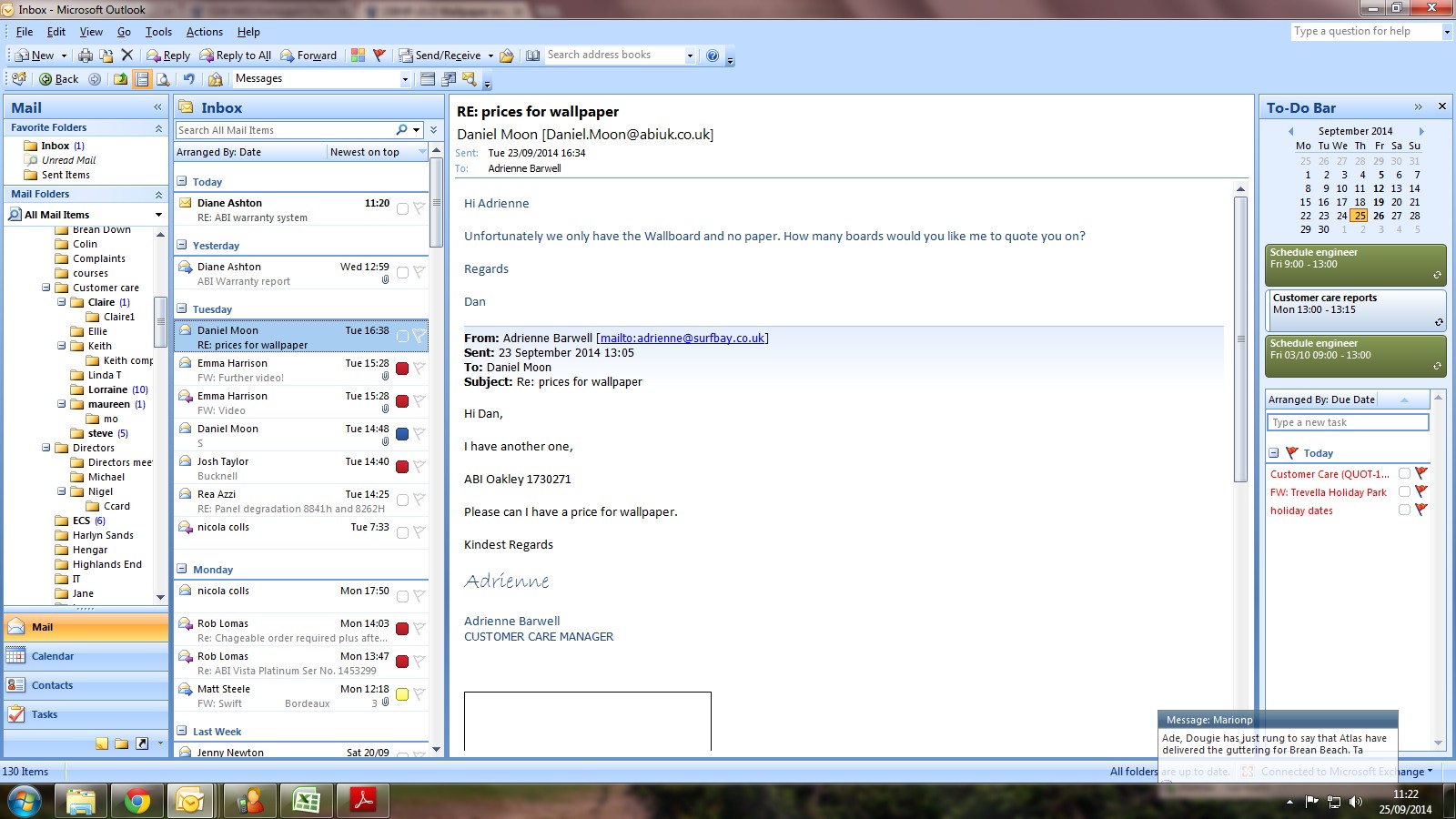Click the Up One Level folder icon
1456x819 pixels.
point(120,79)
